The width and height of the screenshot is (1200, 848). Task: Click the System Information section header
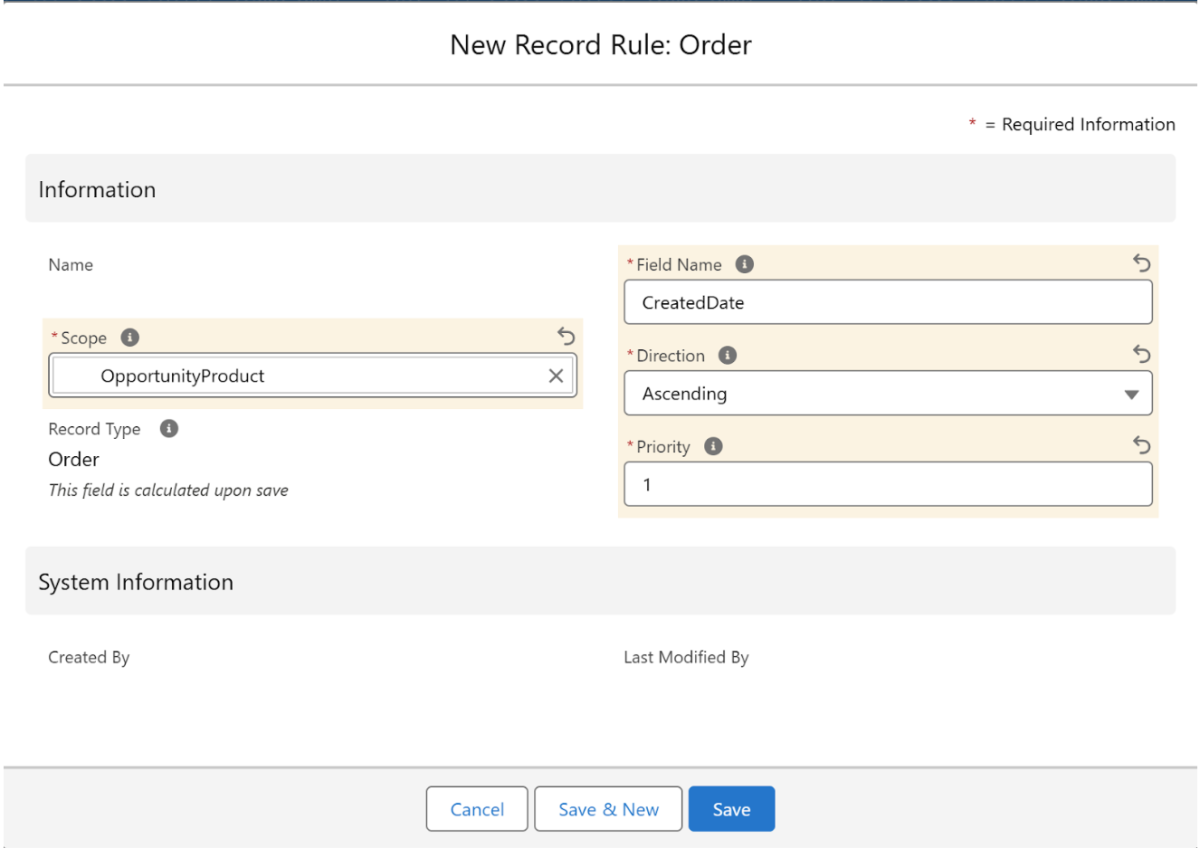136,582
